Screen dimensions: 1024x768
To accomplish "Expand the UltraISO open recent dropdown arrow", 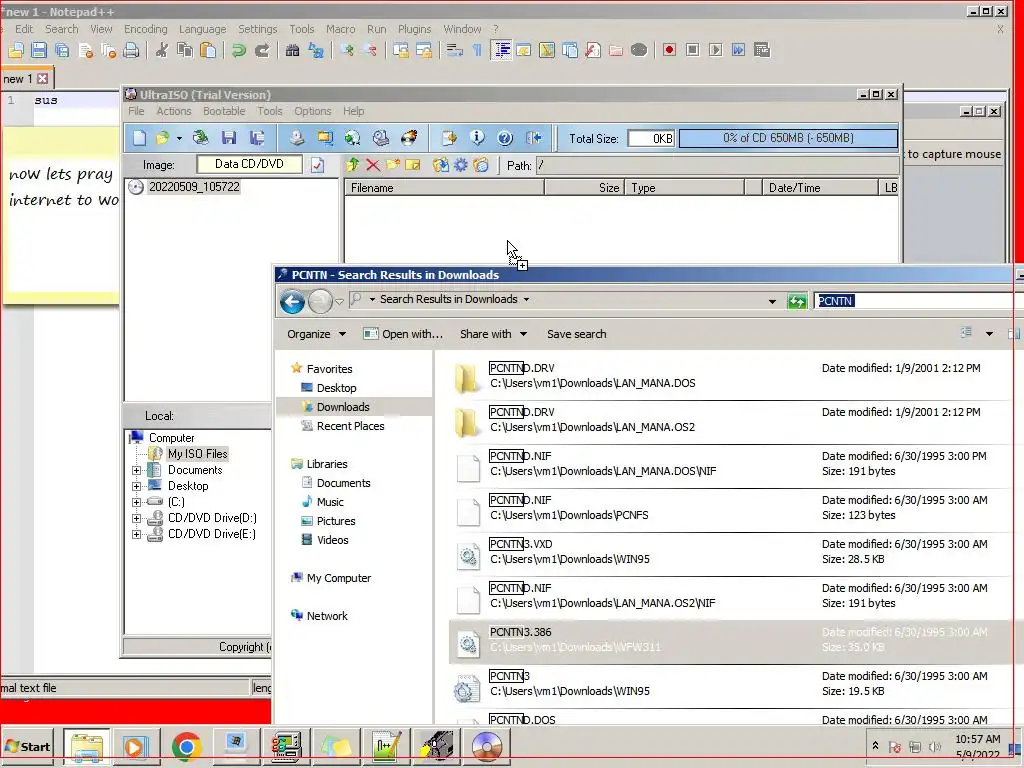I will [179, 138].
